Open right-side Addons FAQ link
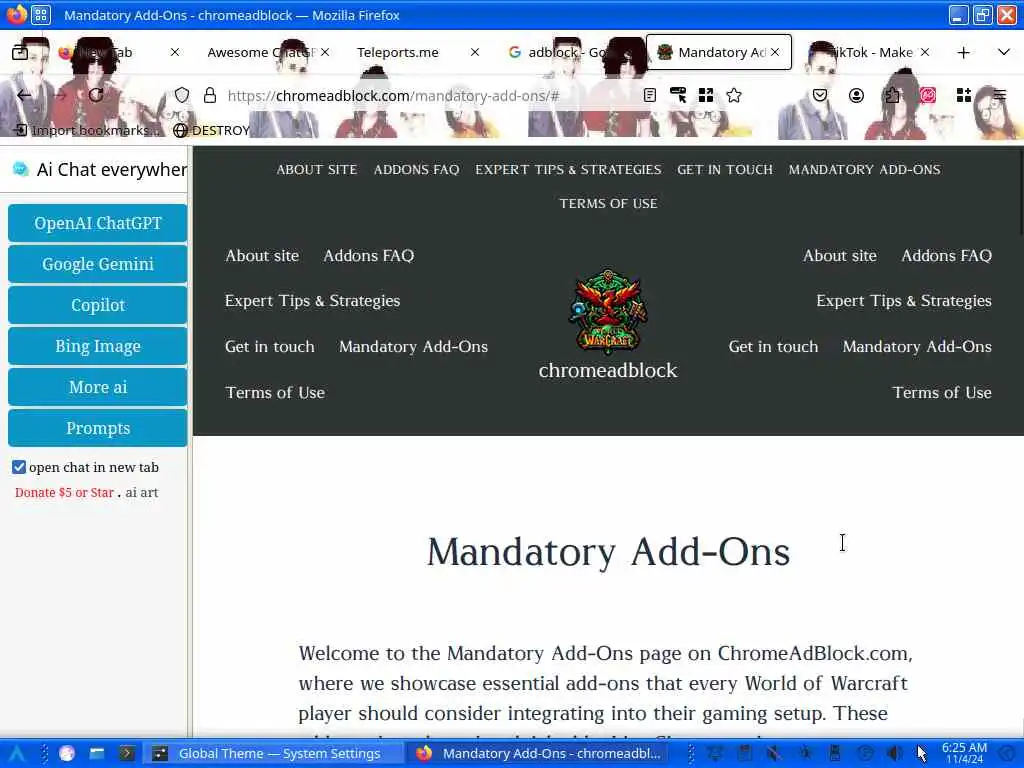Image resolution: width=1024 pixels, height=768 pixels. pos(946,255)
